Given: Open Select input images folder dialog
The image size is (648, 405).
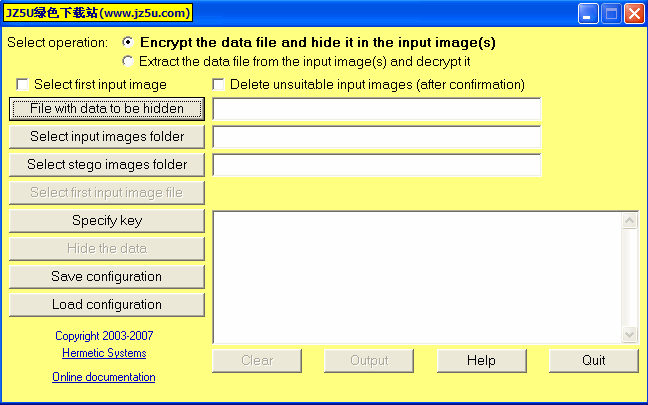Looking at the screenshot, I should (107, 137).
